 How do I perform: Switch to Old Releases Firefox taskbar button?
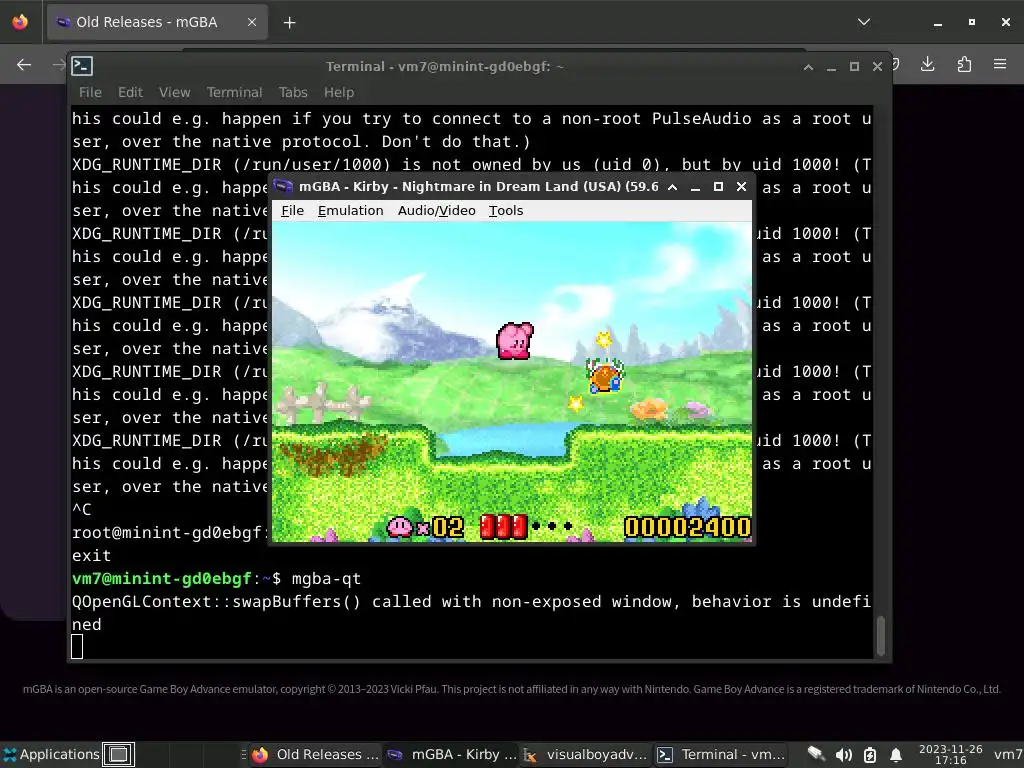[315, 754]
